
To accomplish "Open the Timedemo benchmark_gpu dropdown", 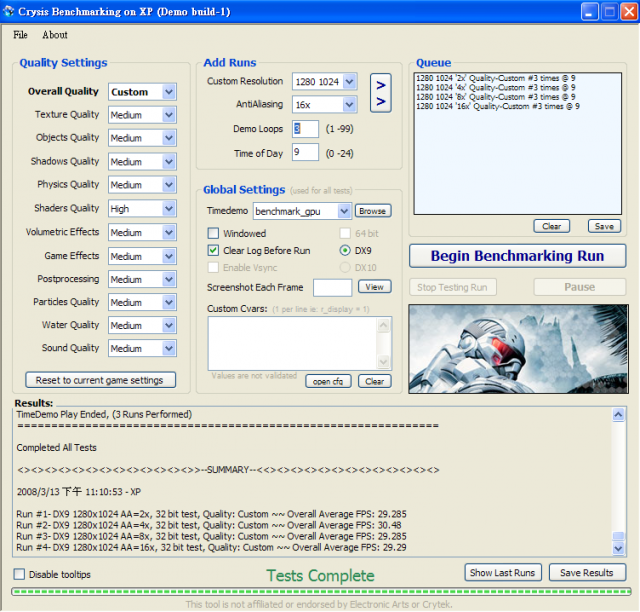I will click(x=344, y=211).
